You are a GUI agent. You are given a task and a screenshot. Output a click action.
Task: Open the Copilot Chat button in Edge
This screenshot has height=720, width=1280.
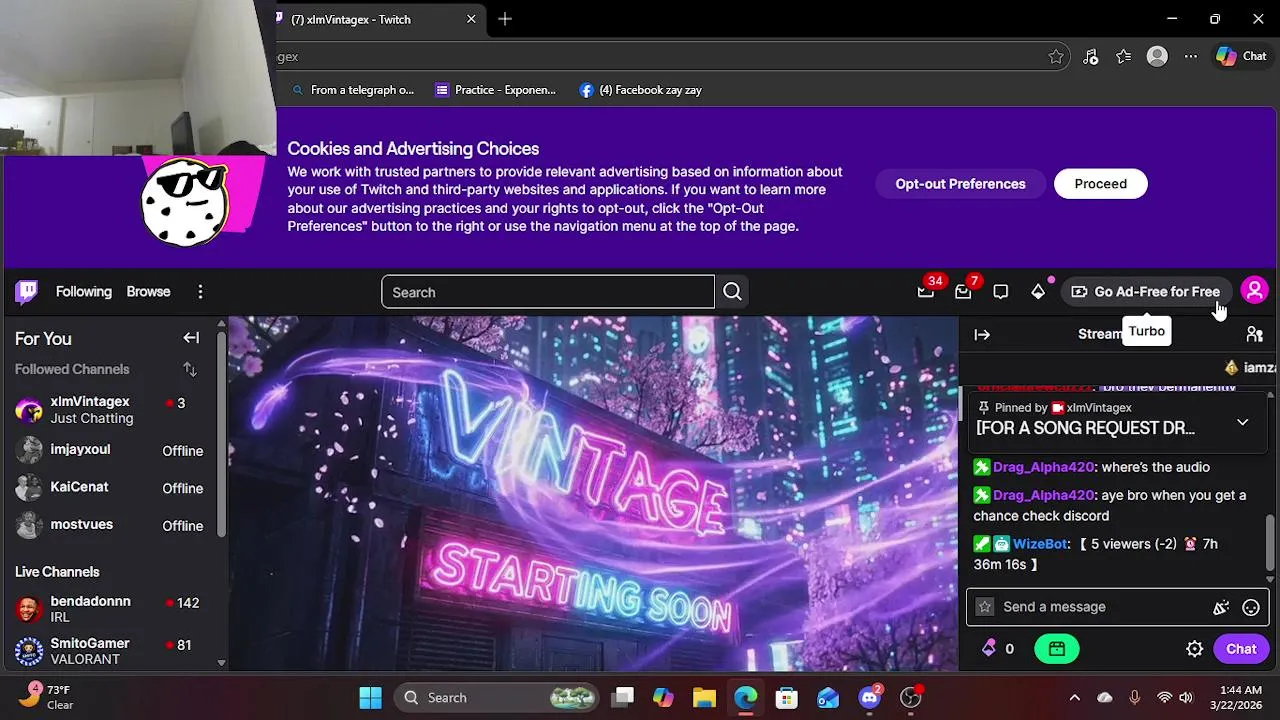(1241, 57)
